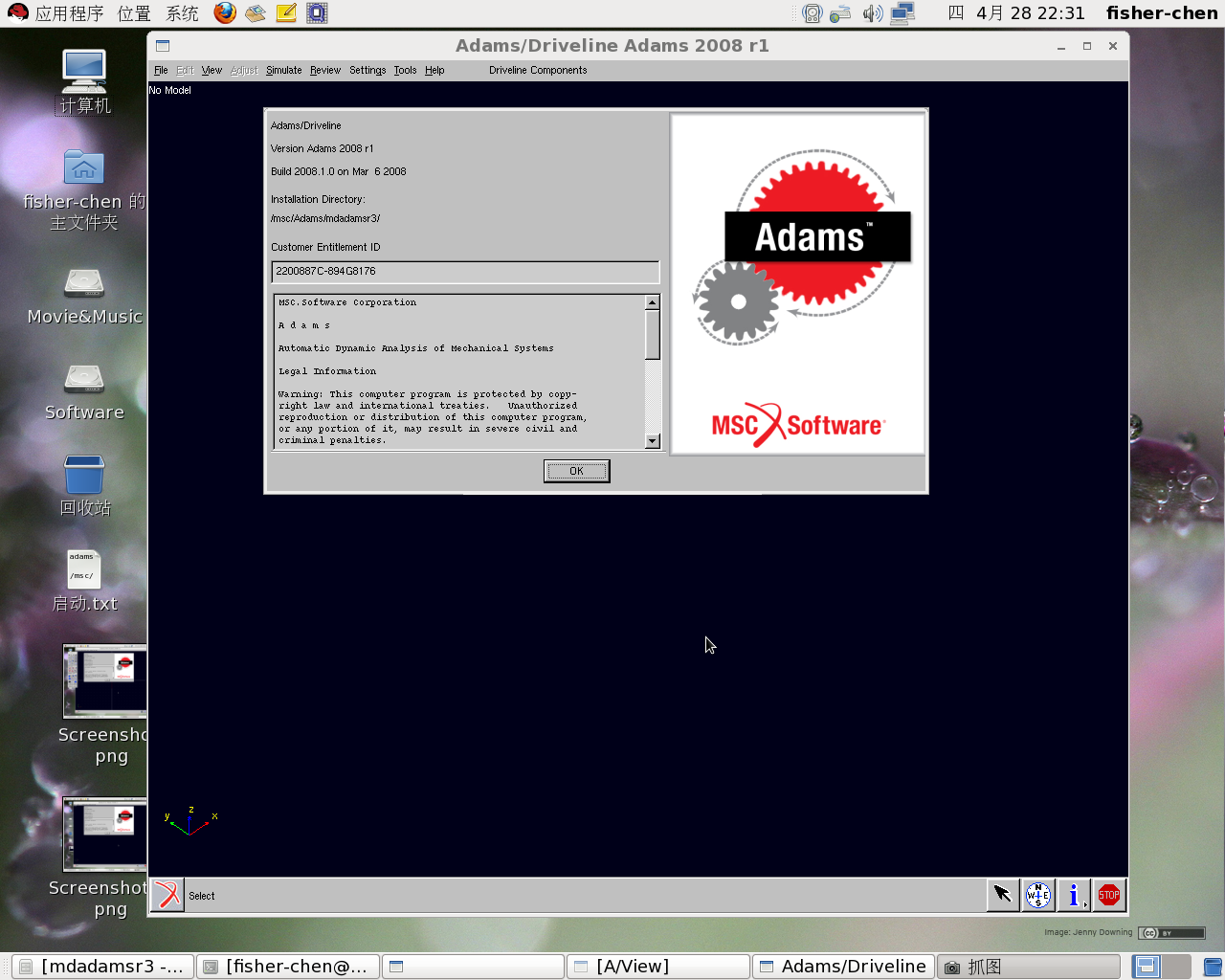Open the View menu
The height and width of the screenshot is (980, 1225).
click(x=212, y=70)
